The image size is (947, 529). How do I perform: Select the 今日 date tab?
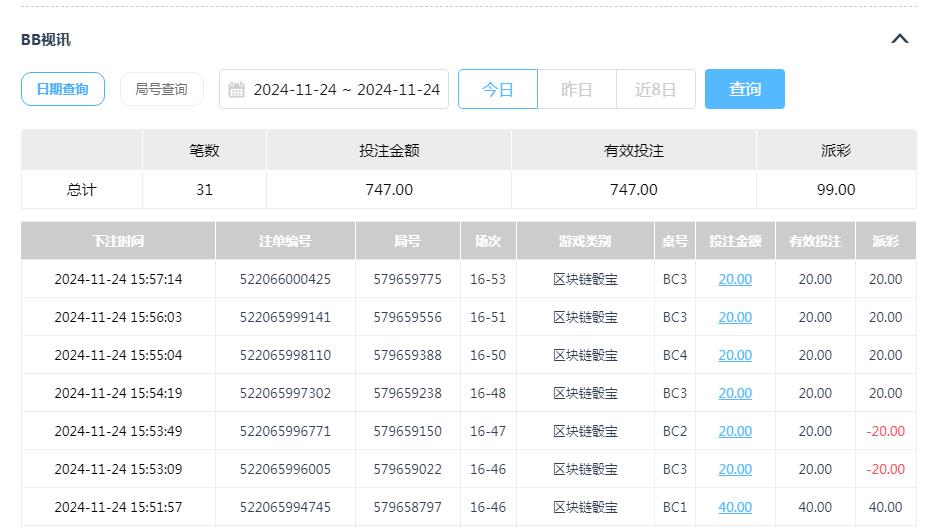pyautogui.click(x=497, y=89)
